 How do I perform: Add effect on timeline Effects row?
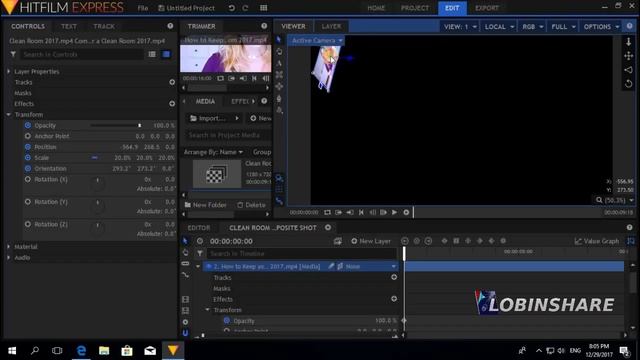coord(394,299)
